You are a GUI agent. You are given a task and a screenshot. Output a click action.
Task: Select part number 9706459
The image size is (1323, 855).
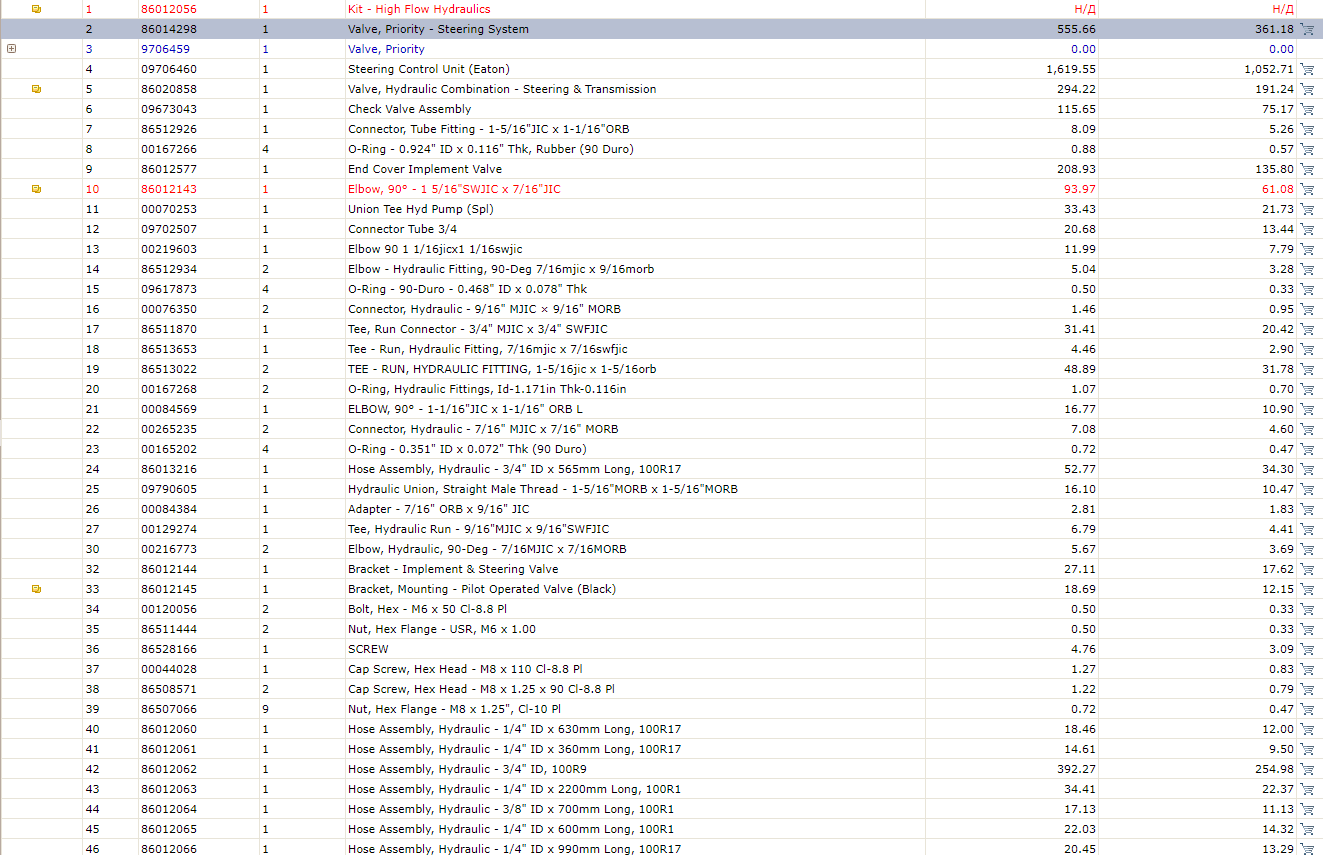(x=165, y=49)
